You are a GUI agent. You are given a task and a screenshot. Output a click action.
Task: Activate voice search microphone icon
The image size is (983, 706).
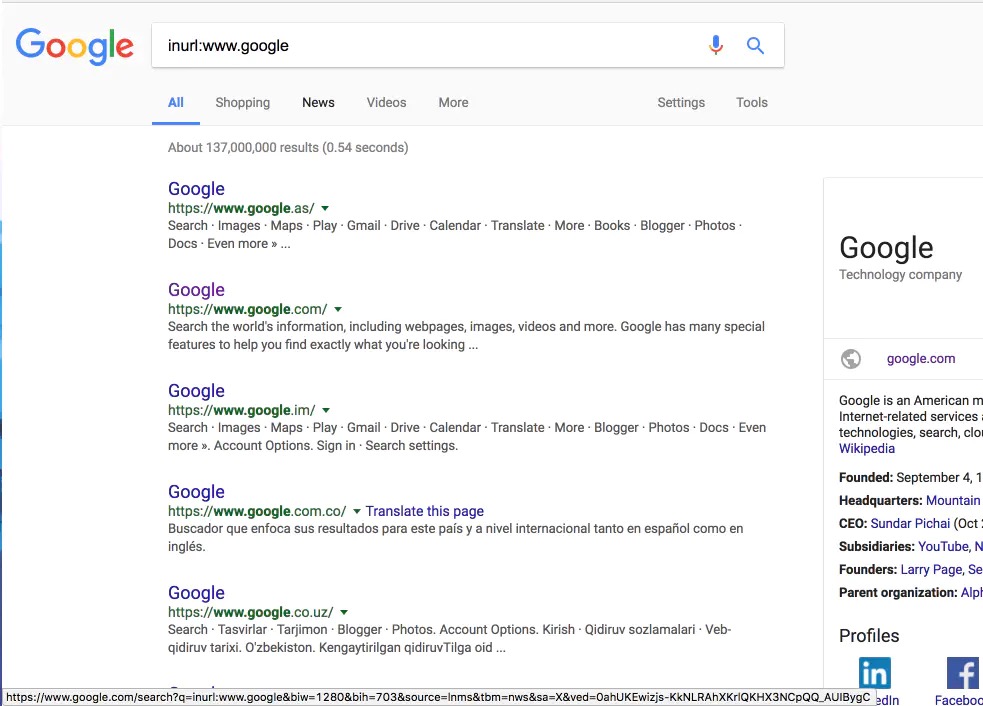(715, 45)
